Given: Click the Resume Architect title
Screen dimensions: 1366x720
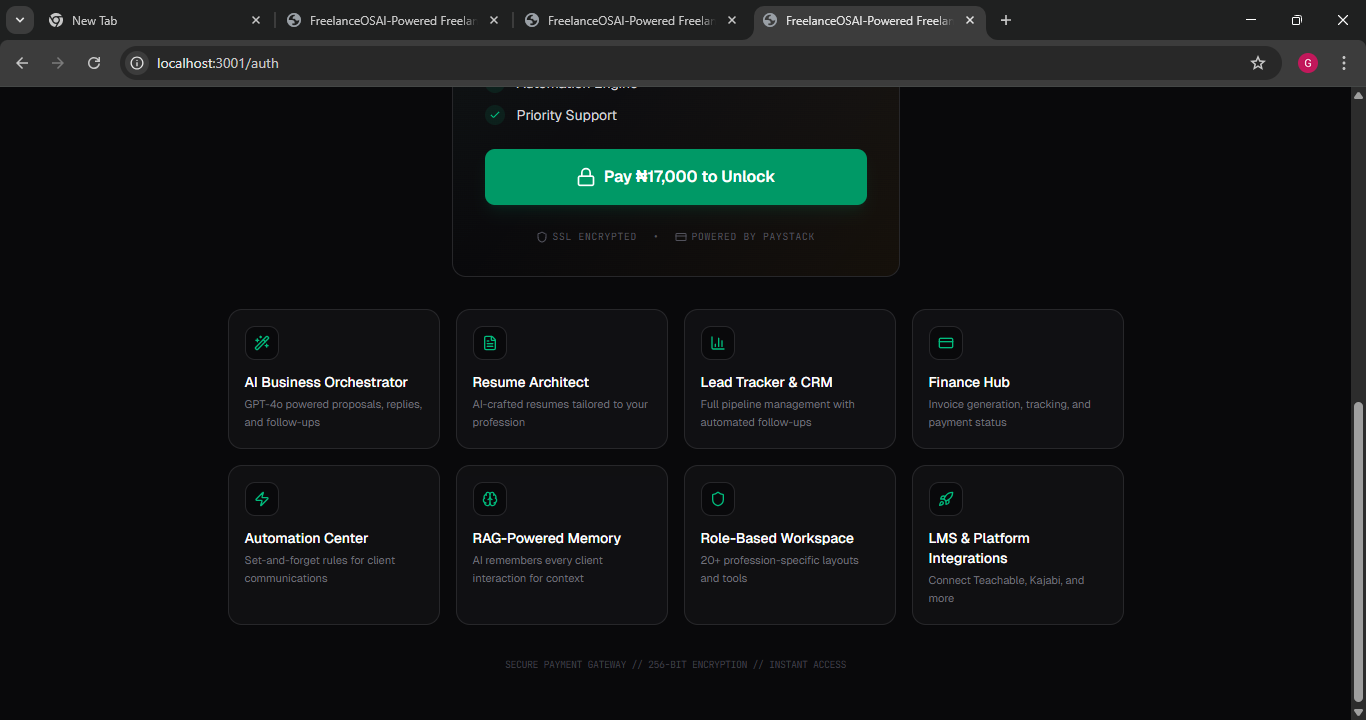Looking at the screenshot, I should point(531,382).
